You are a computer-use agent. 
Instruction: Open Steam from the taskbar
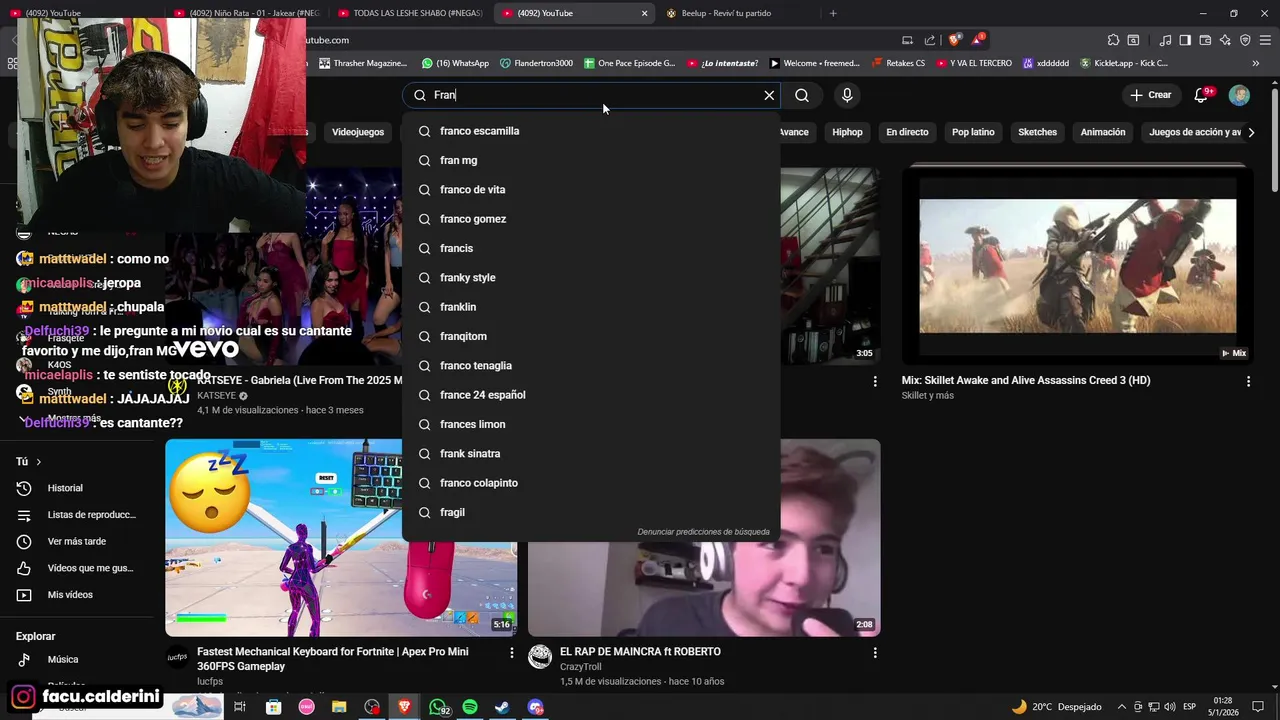pos(503,707)
